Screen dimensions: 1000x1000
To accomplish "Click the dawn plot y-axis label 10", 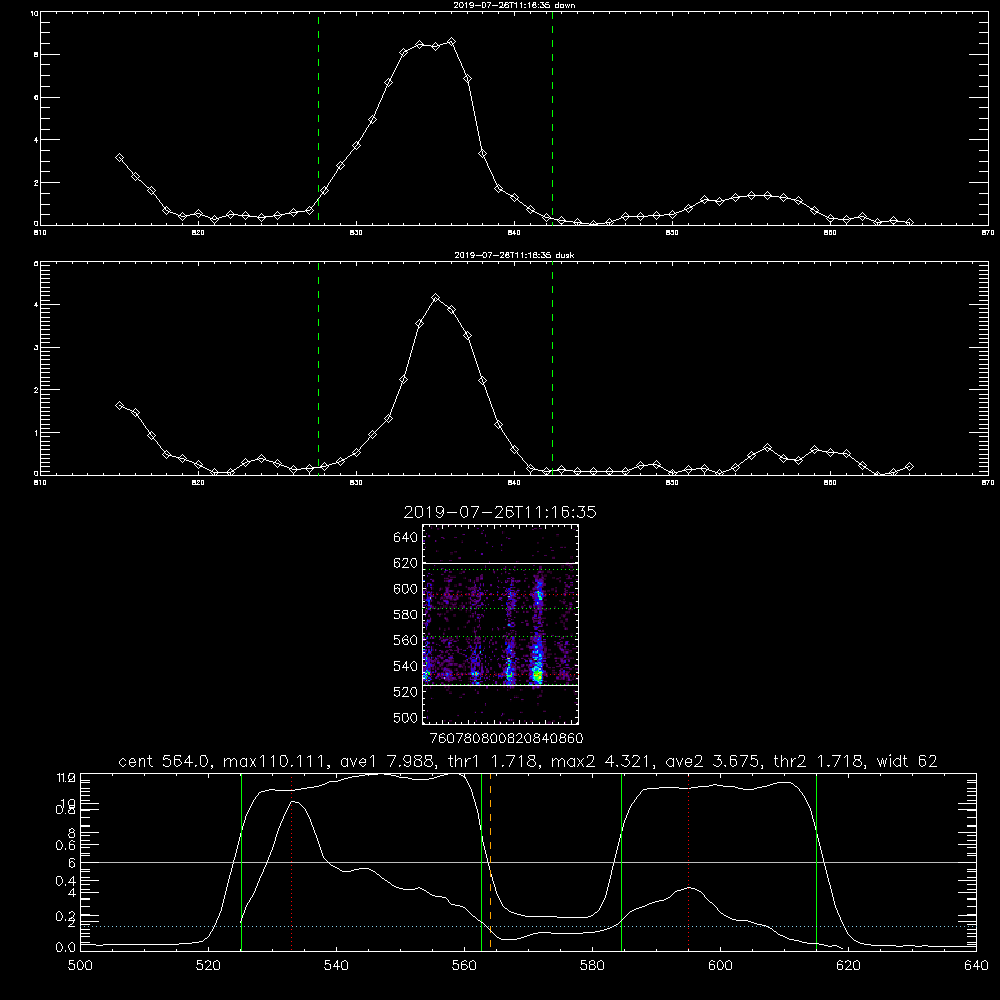I will [34, 13].
